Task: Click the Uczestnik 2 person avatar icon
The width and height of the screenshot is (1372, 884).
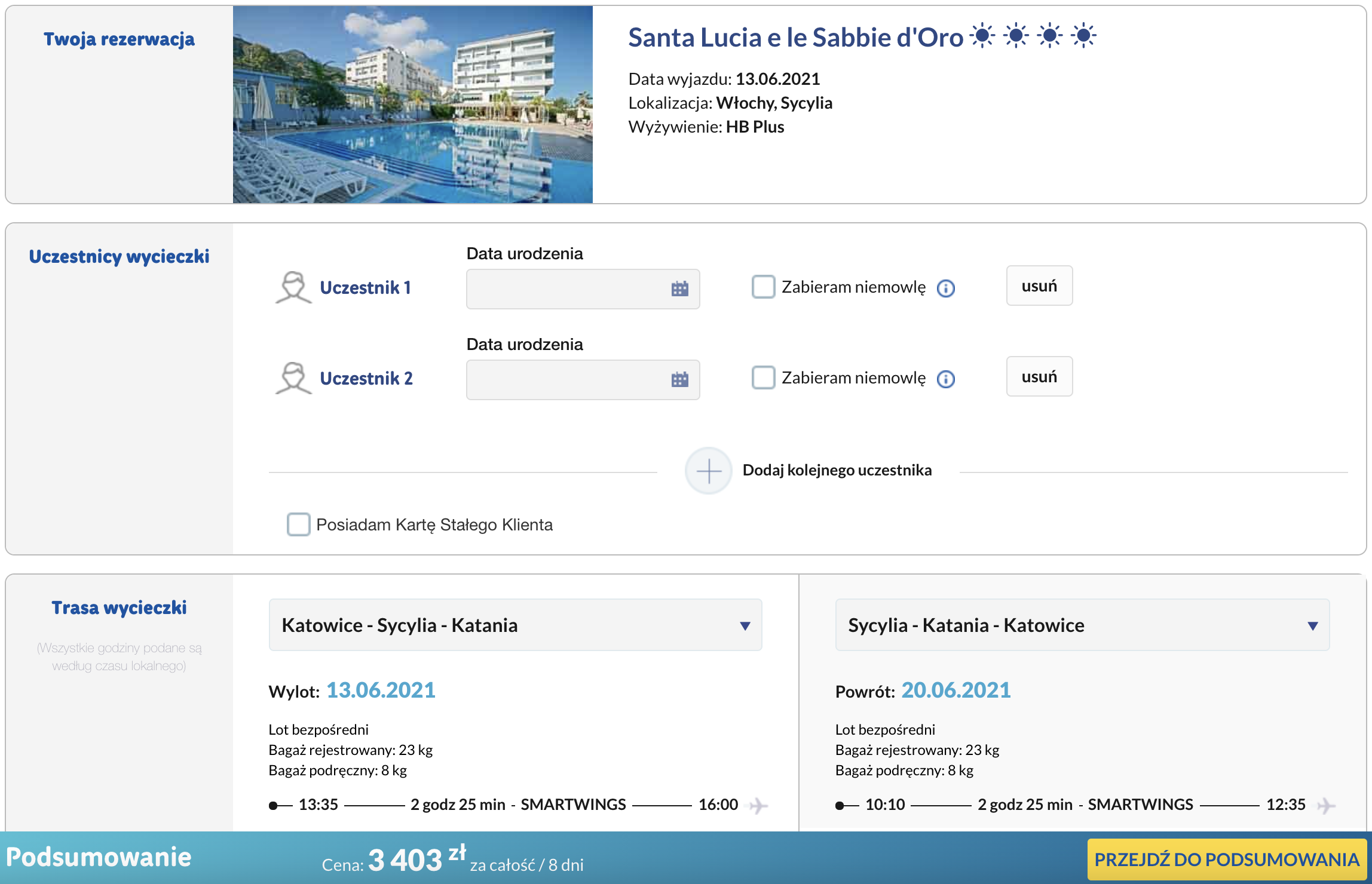Action: point(293,378)
